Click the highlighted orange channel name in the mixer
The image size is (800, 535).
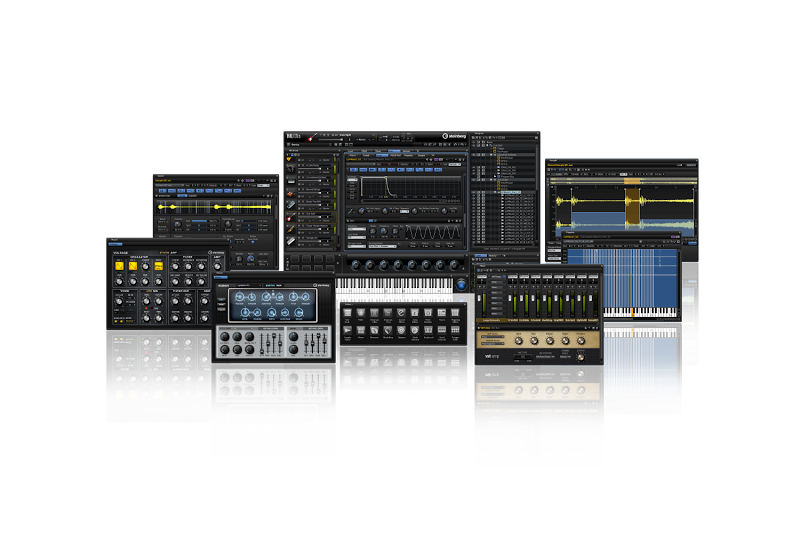pyautogui.click(x=491, y=320)
